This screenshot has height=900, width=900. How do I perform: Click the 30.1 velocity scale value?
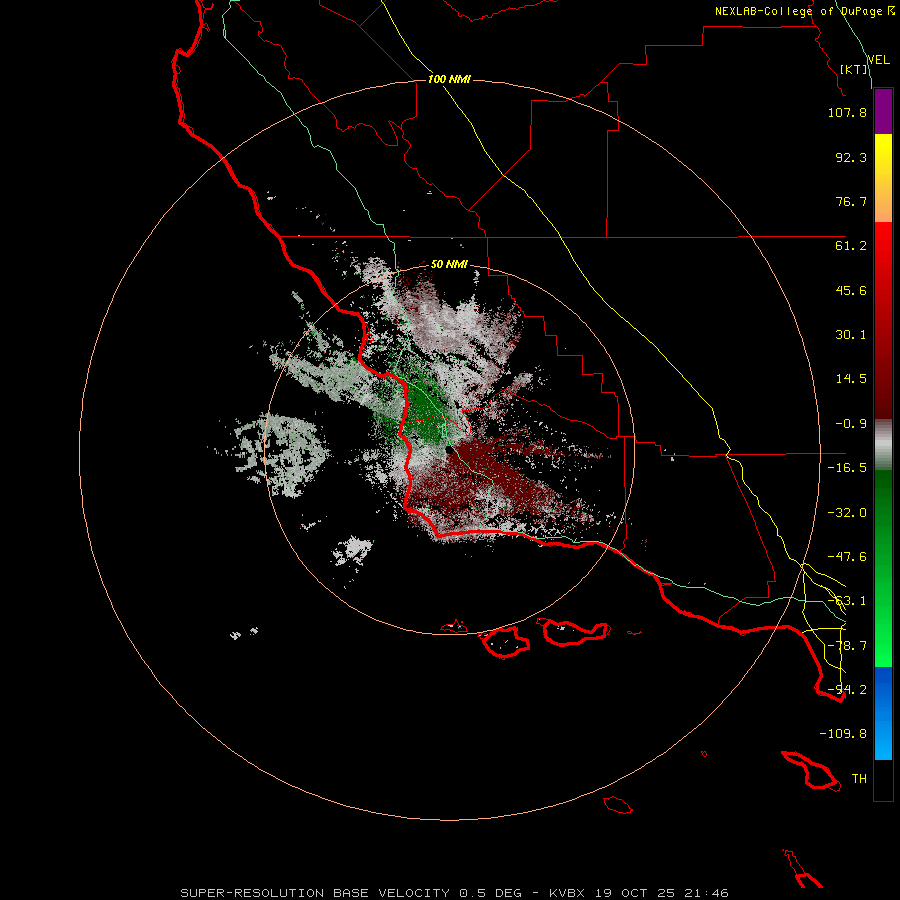851,335
